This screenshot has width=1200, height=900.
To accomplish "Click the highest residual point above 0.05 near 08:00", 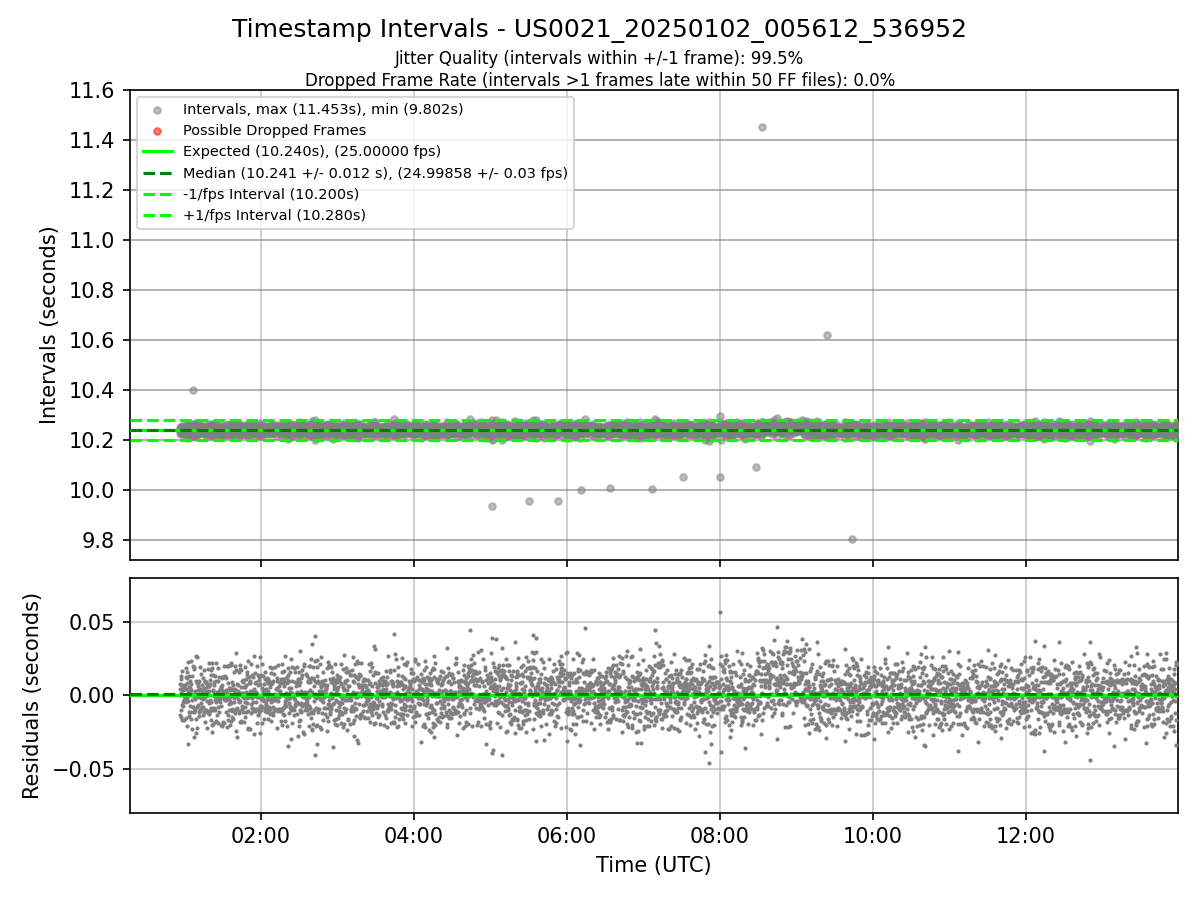I will pos(720,612).
